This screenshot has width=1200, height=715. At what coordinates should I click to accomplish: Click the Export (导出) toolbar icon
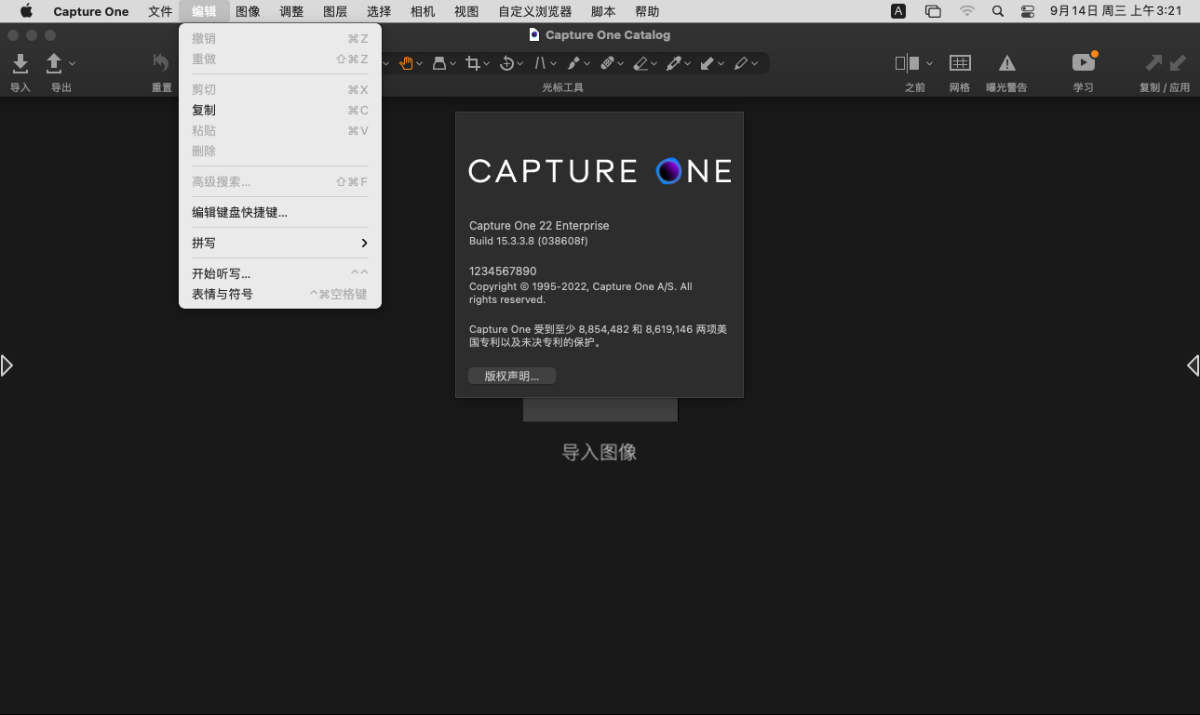click(x=54, y=63)
